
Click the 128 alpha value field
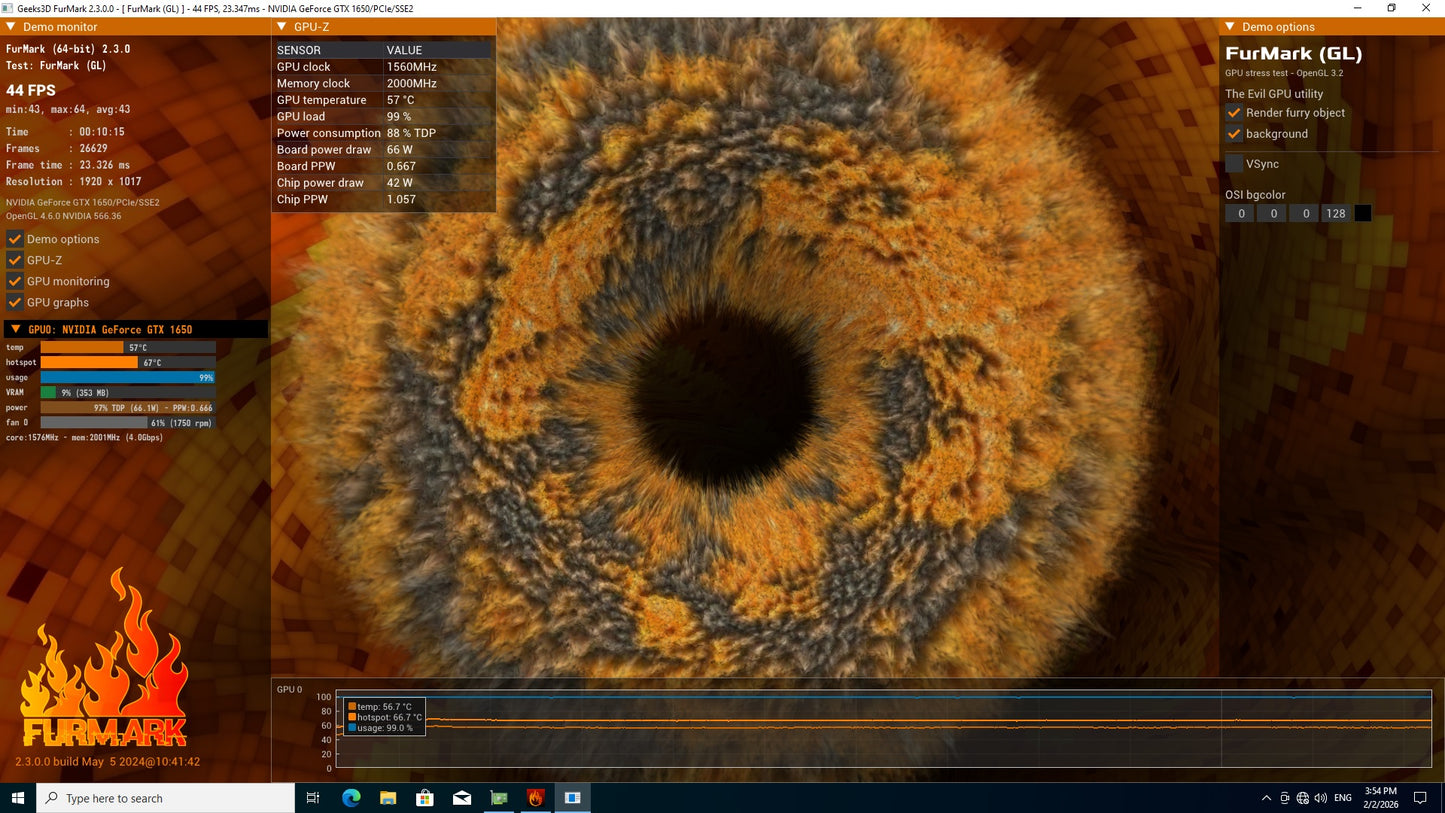1336,213
